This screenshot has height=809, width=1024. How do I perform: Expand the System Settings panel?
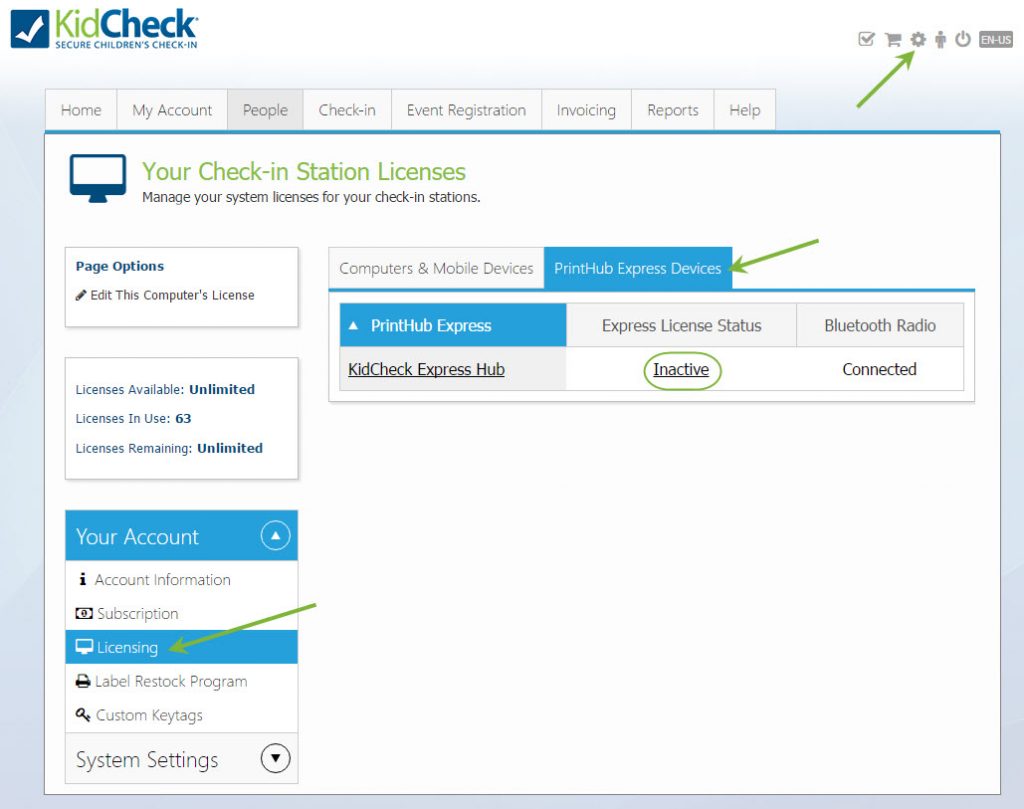point(275,758)
